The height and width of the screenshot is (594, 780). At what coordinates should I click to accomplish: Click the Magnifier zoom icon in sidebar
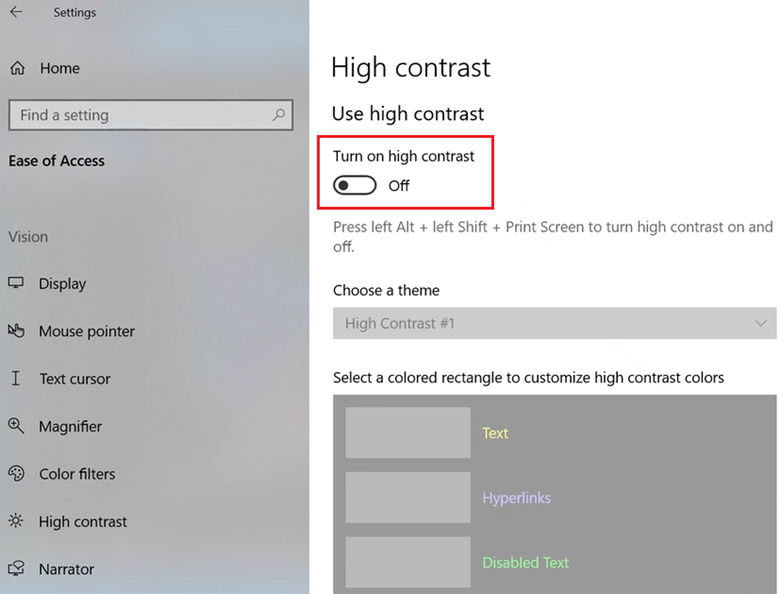tap(16, 426)
